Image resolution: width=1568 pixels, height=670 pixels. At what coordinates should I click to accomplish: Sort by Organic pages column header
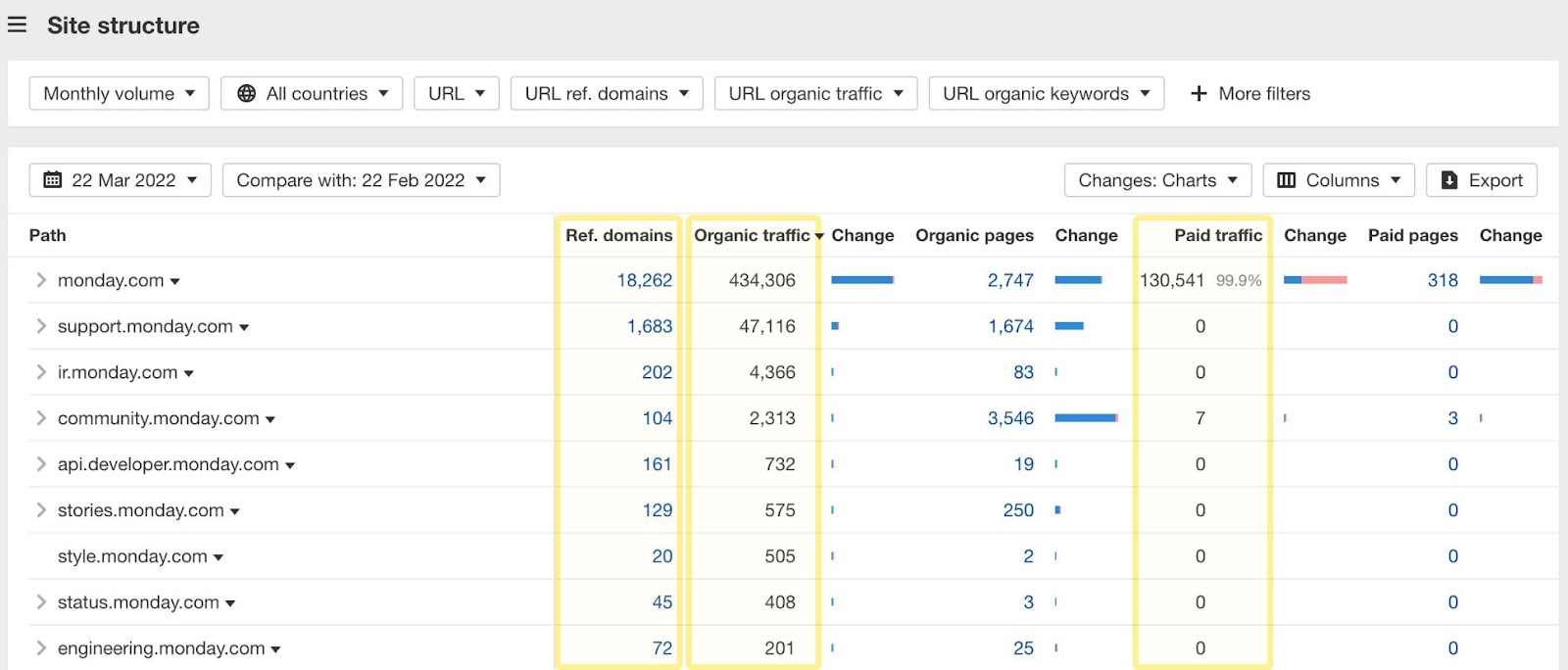[974, 235]
